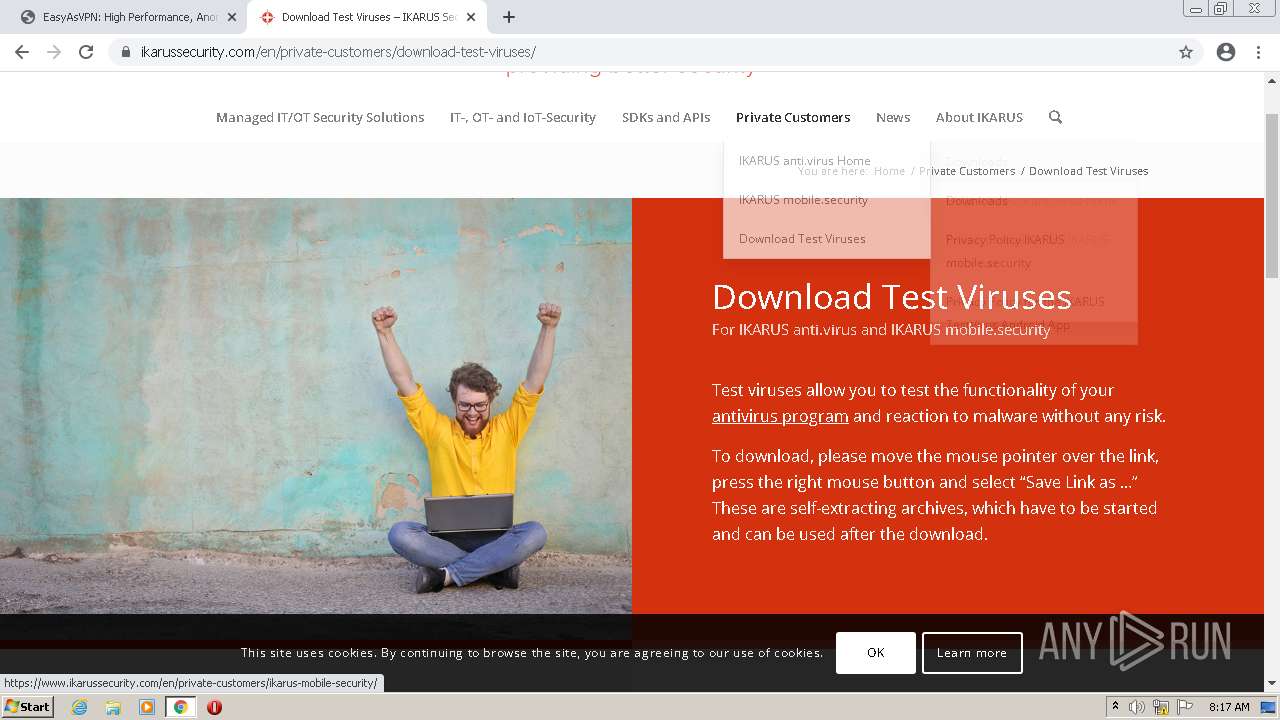Click the Learn more cookie button
Screen dimensions: 1280x720
(972, 653)
